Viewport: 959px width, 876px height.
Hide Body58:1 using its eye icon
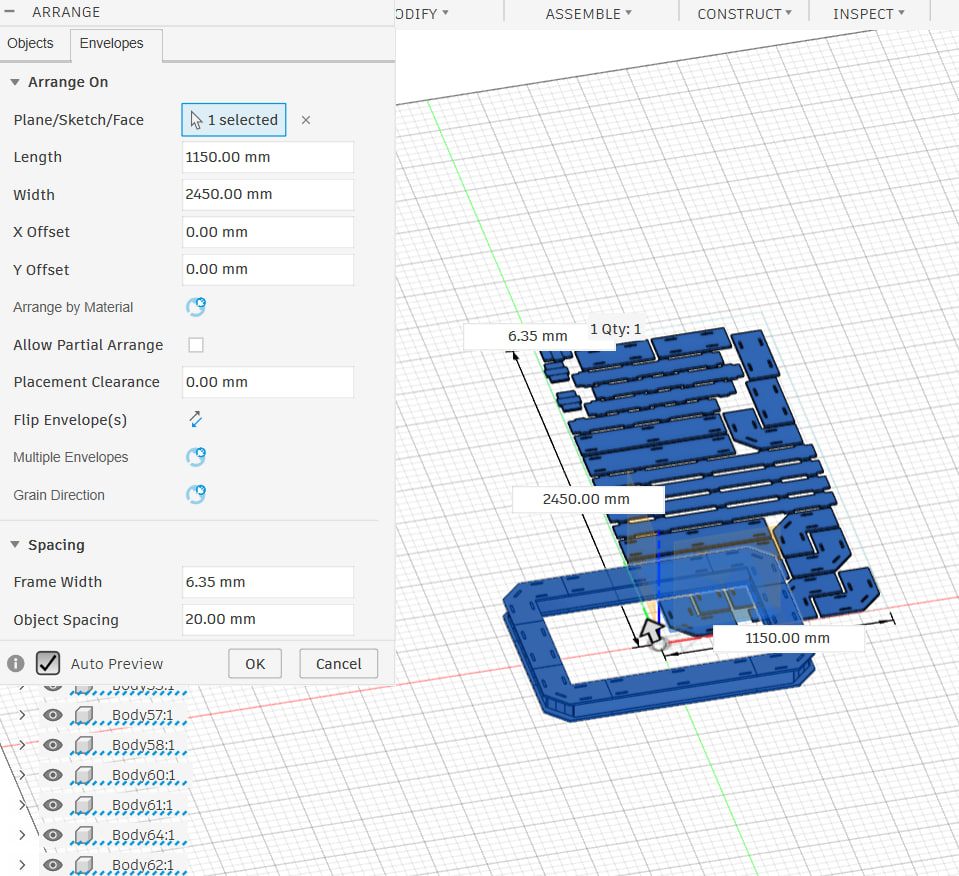tap(53, 744)
